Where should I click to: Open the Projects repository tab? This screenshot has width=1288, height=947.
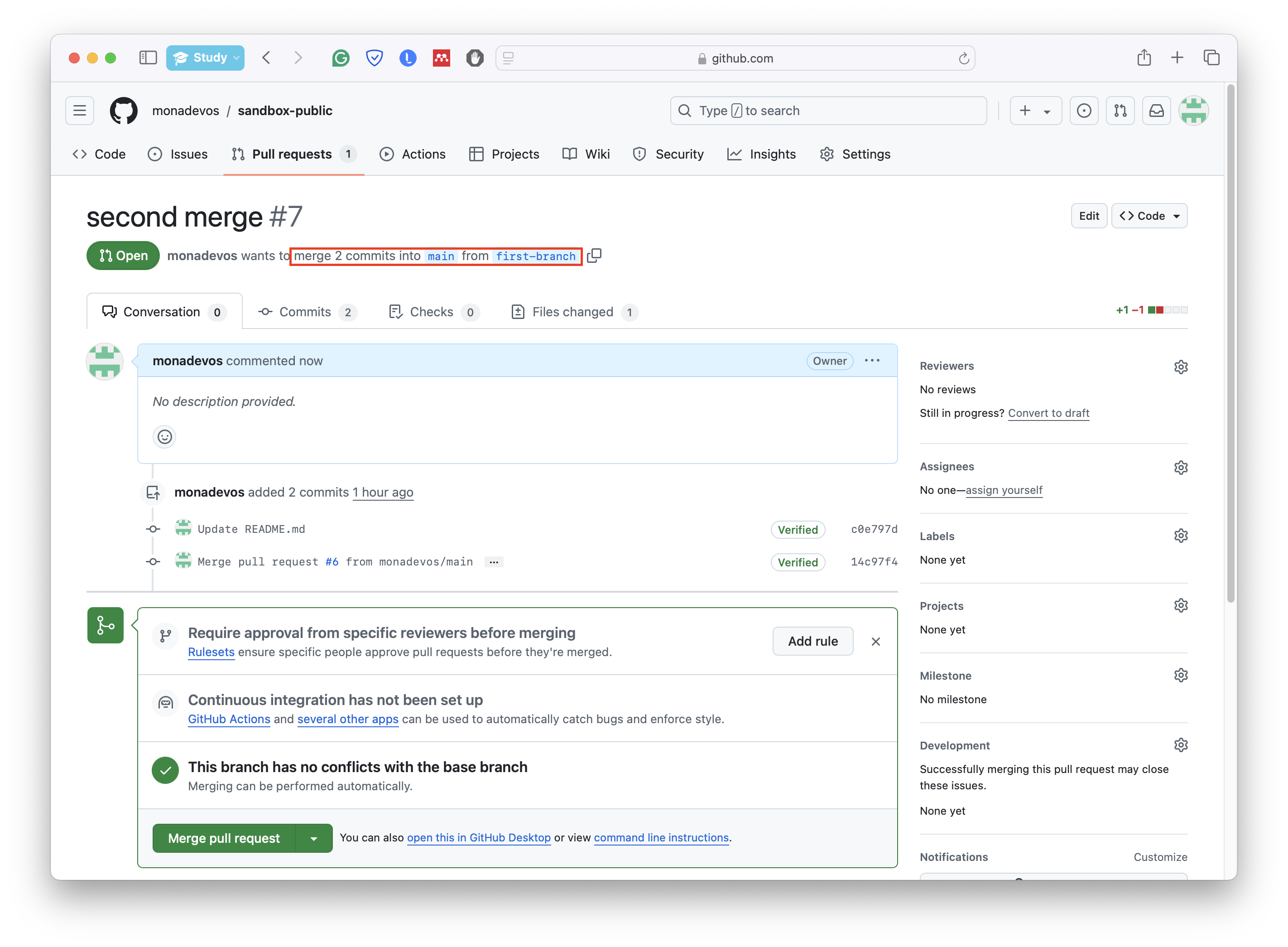coord(504,154)
